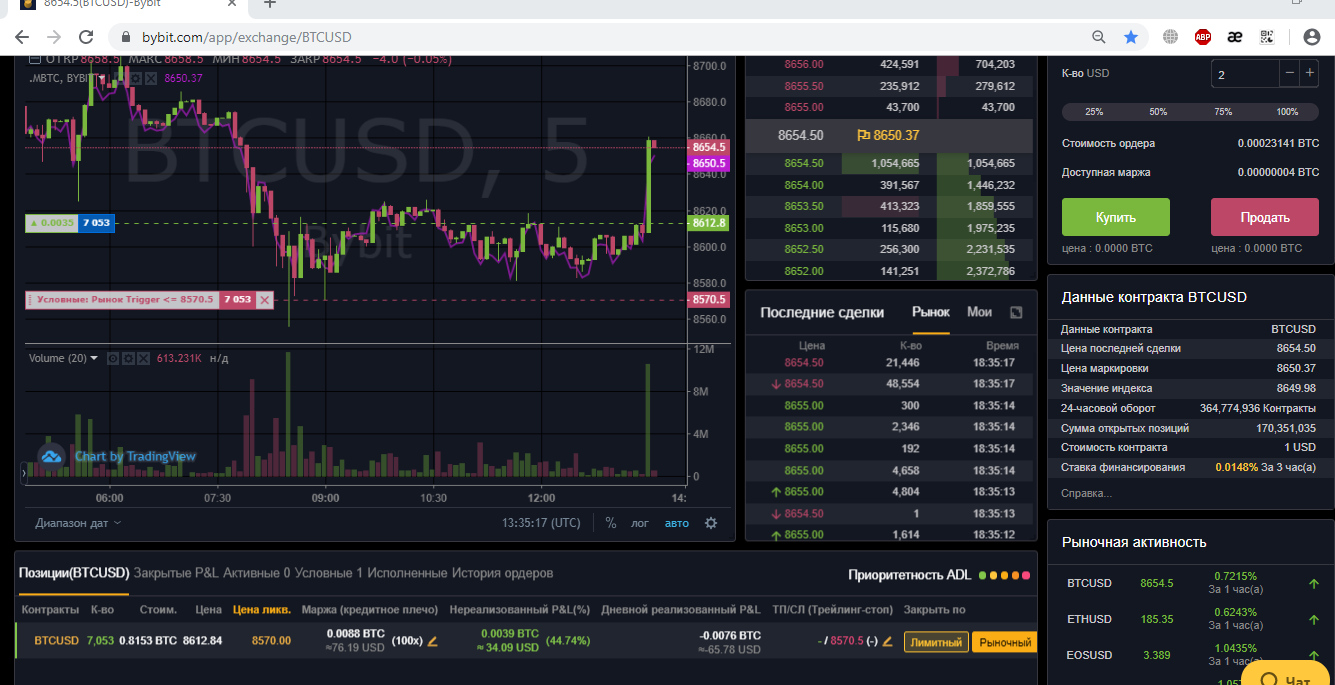
Task: Open the globe browser extension
Action: click(x=1171, y=37)
